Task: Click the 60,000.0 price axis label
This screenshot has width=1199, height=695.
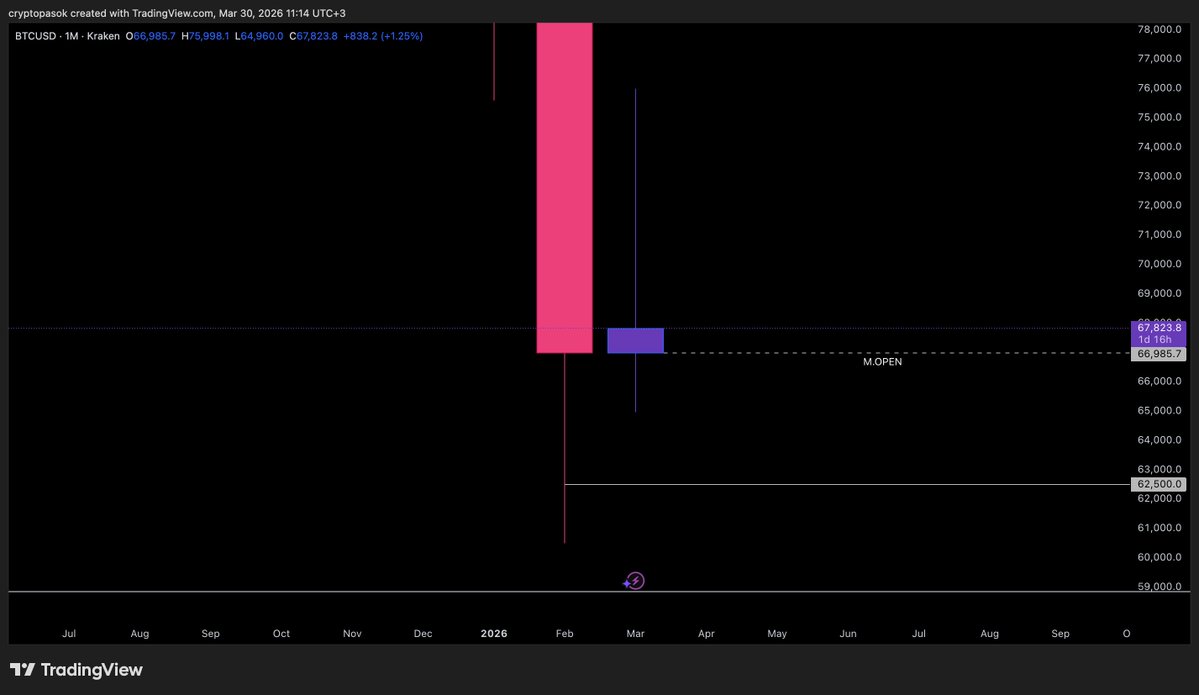Action: pos(1159,557)
